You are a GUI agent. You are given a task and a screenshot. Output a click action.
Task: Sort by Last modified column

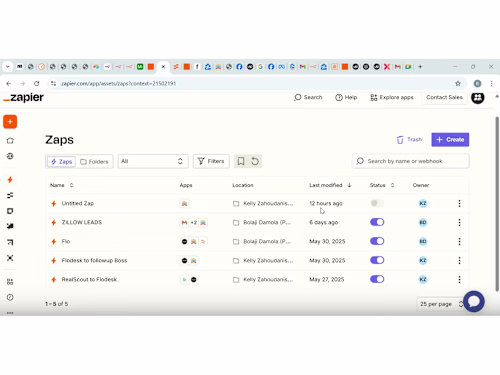tap(330, 185)
